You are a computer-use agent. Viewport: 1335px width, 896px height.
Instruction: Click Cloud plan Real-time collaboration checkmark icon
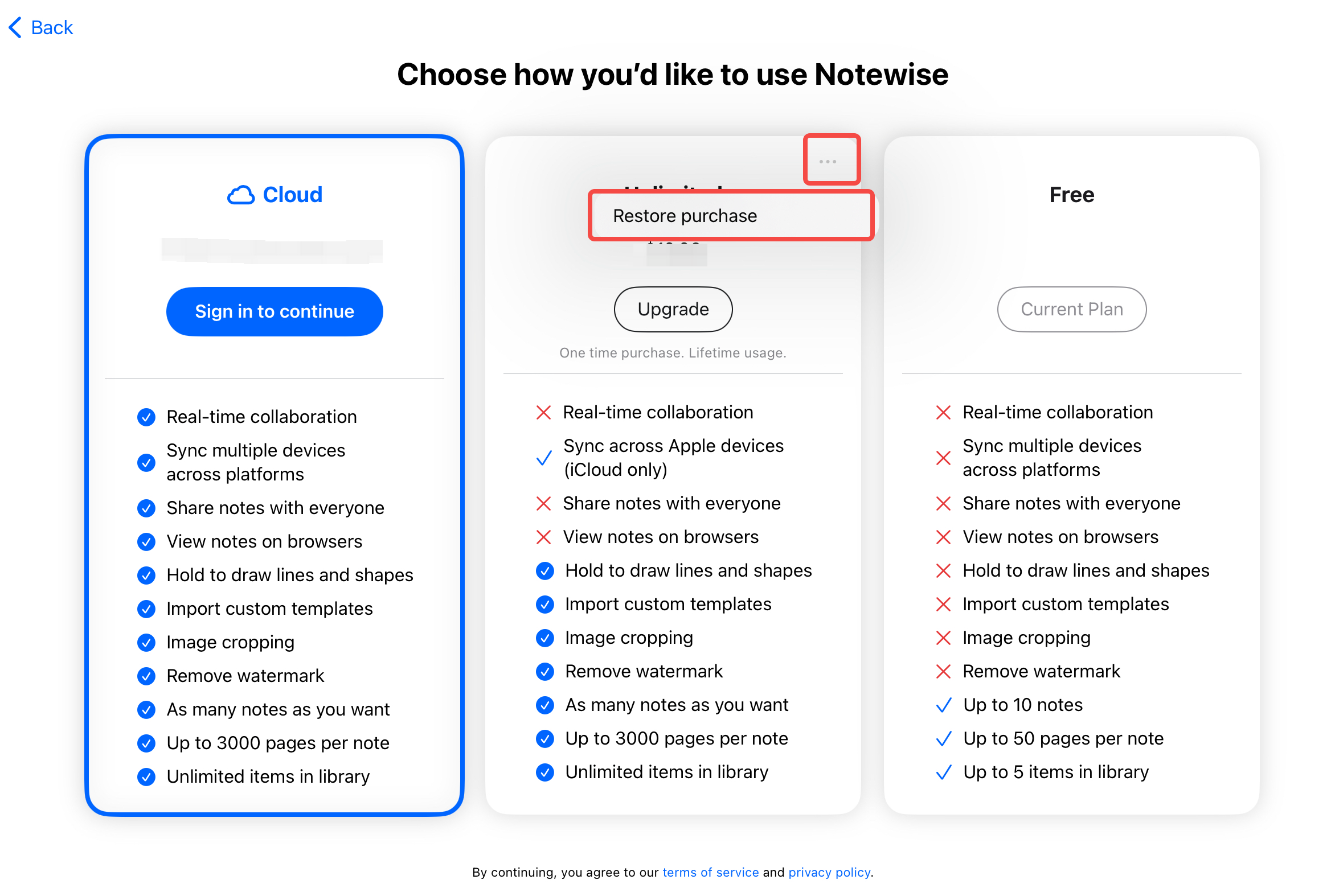146,417
